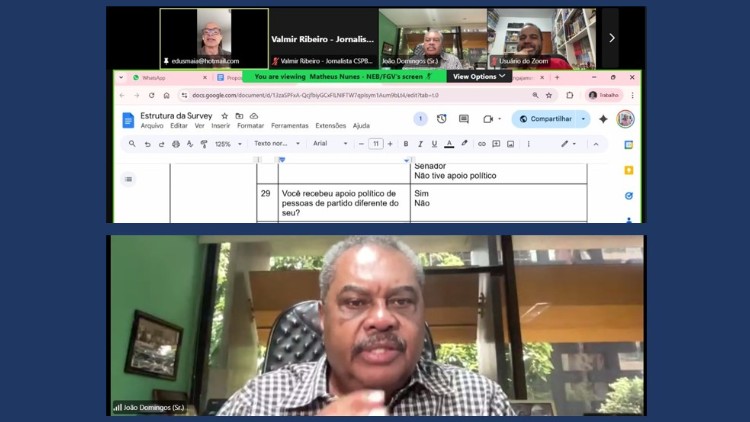
Task: Select the Usuário do Zoom video
Action: 541,38
